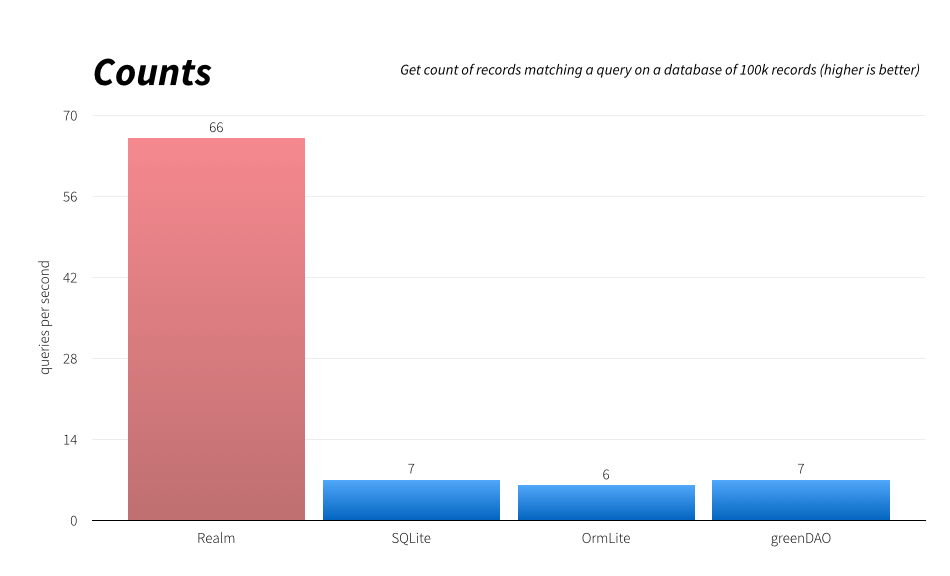This screenshot has width=950, height=576.
Task: Click the blue SQLite bar
Action: coord(411,500)
